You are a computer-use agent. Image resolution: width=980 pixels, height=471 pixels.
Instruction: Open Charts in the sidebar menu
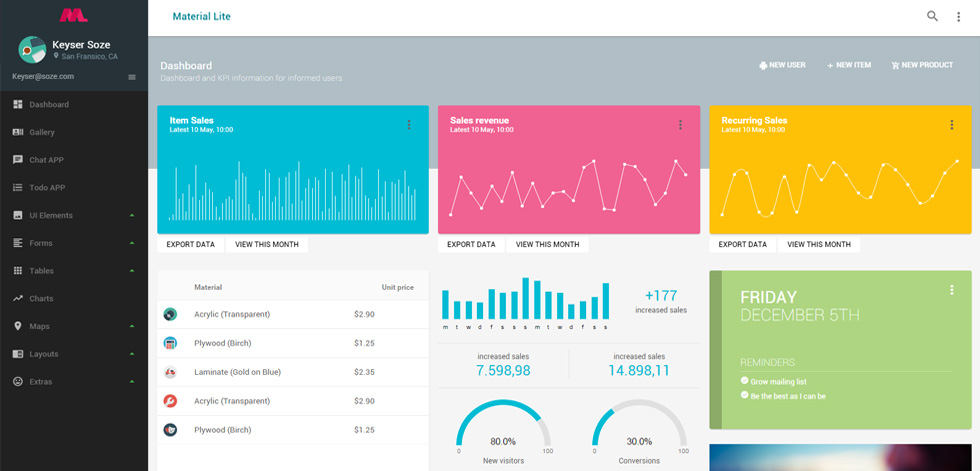[41, 299]
